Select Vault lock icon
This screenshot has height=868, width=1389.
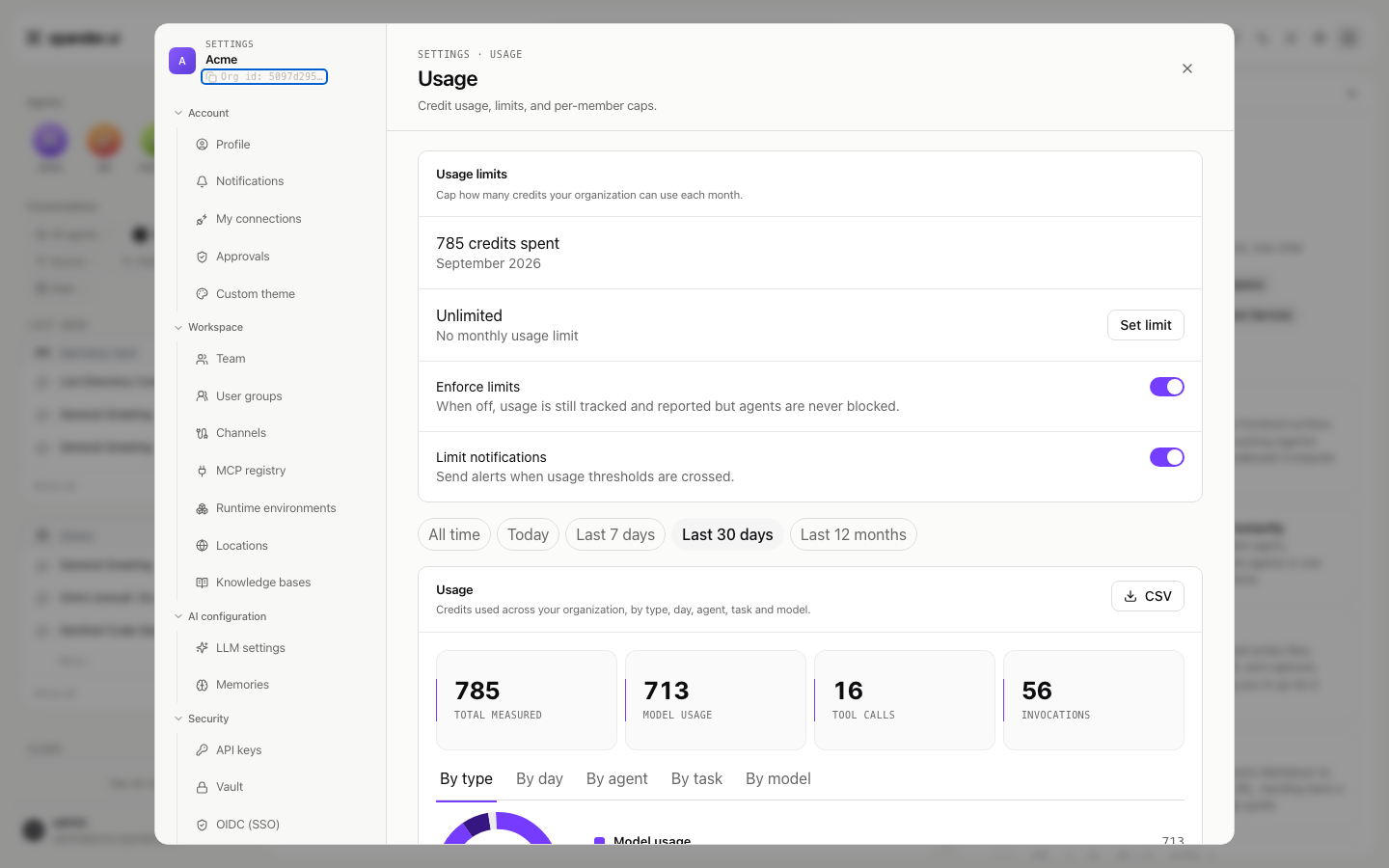(x=202, y=787)
